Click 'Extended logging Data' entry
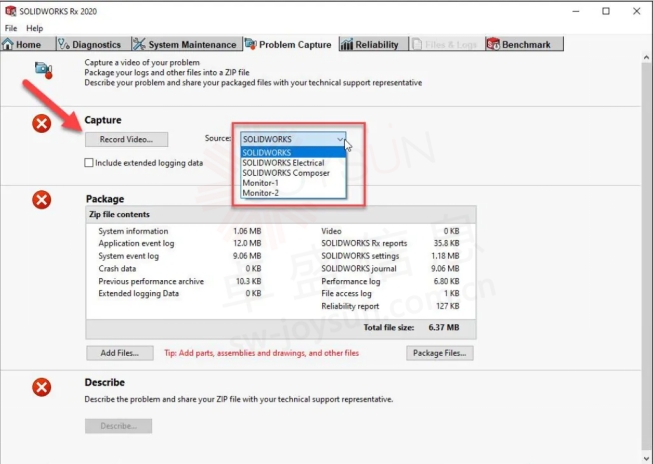Viewport: 653px width, 464px height. 138,294
